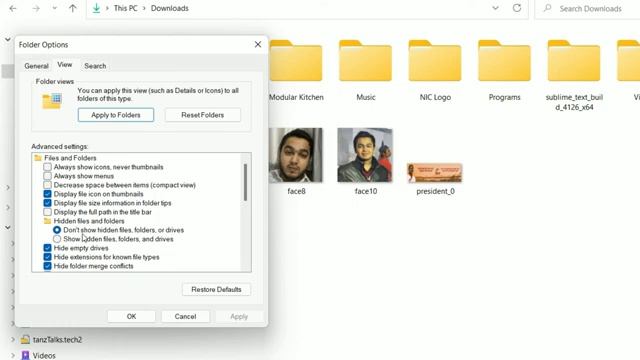Click Restore Defaults button
Image resolution: width=640 pixels, height=360 pixels.
pos(216,289)
